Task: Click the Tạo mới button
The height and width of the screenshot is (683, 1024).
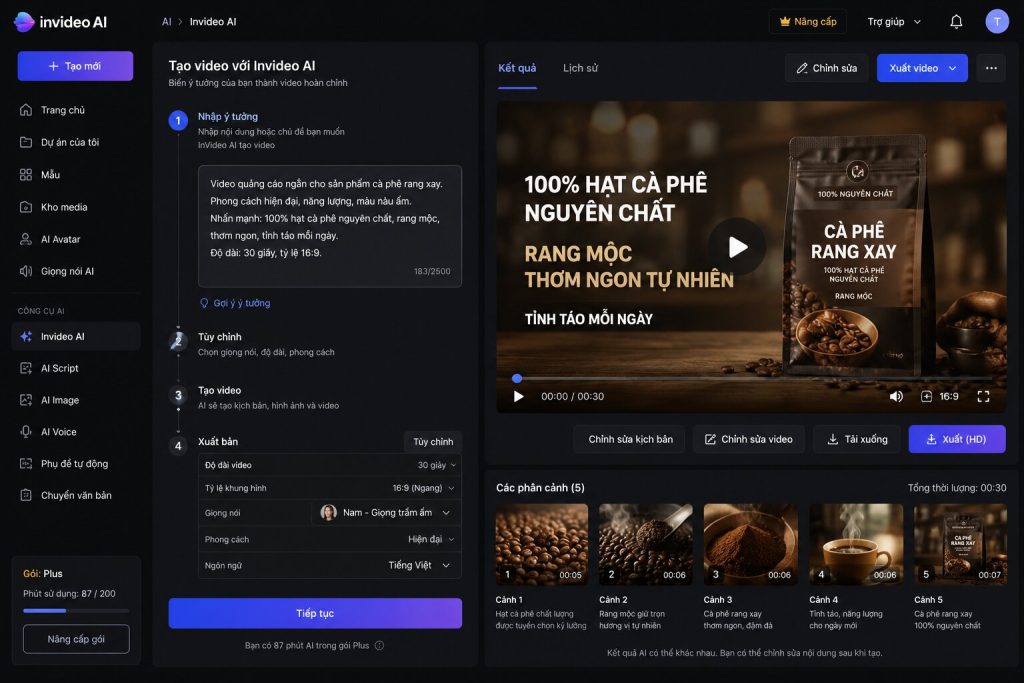Action: pos(75,66)
